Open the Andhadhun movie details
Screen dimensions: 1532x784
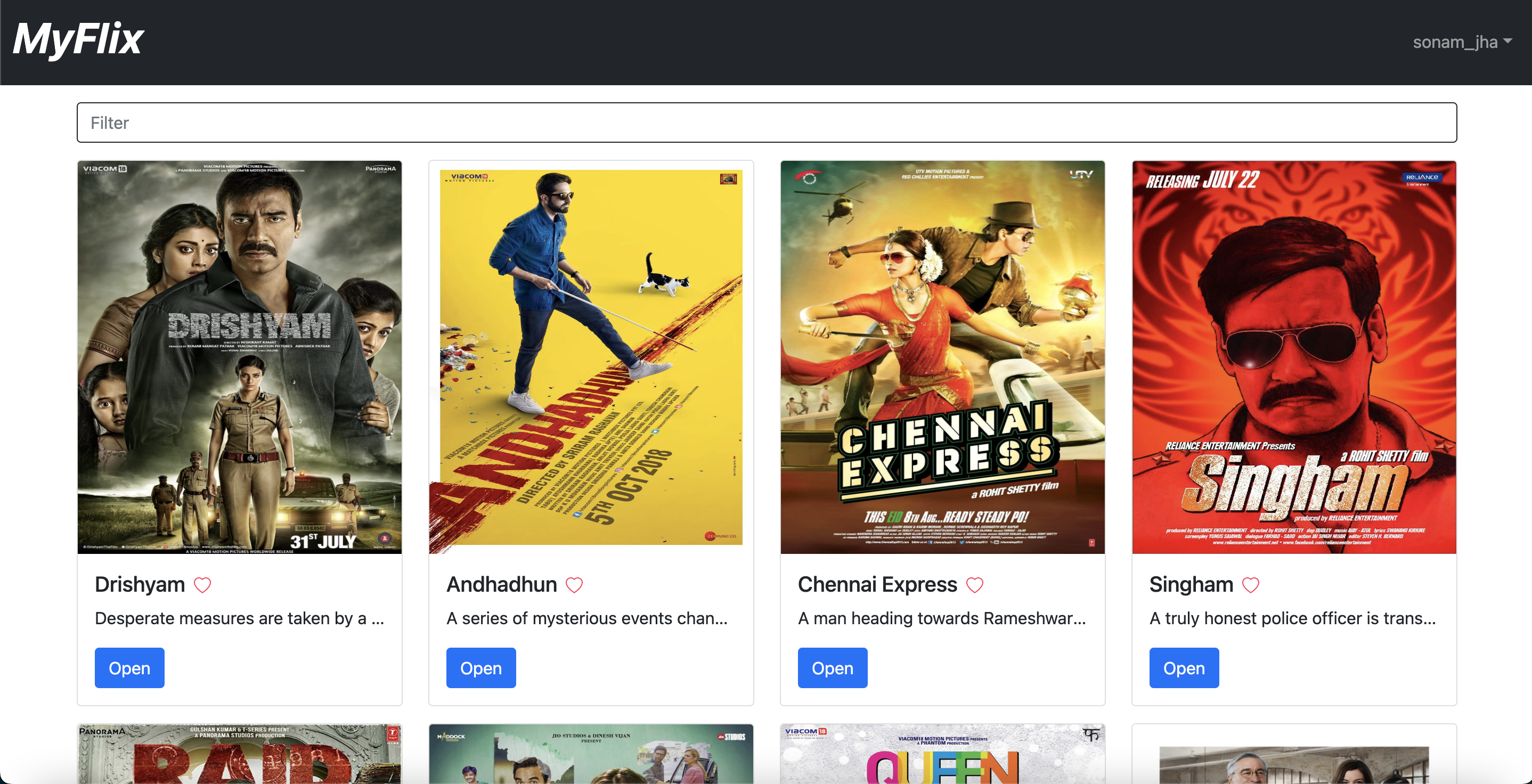click(481, 668)
